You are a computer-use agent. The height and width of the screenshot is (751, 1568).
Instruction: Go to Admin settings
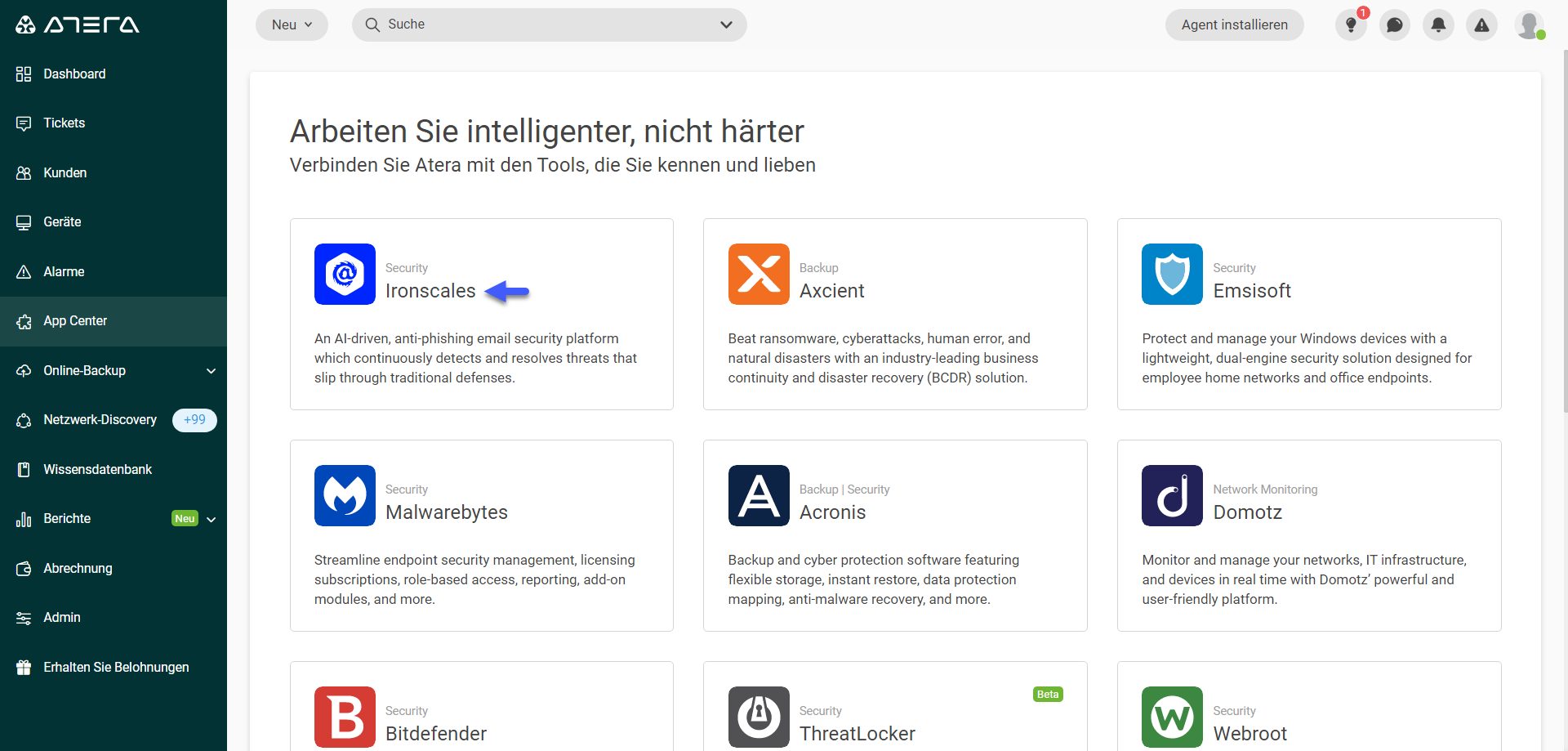(x=114, y=618)
